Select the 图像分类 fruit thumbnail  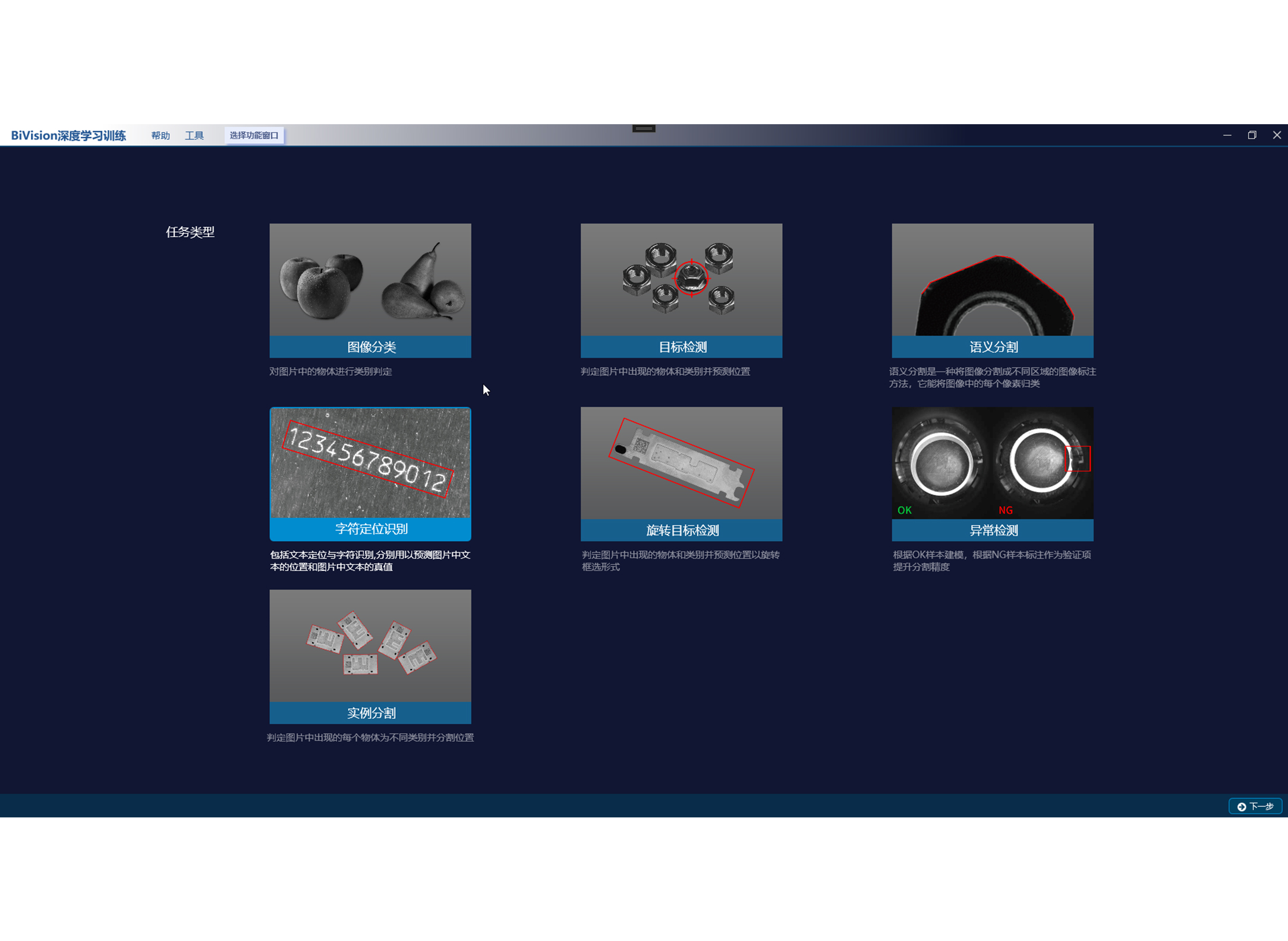[370, 279]
